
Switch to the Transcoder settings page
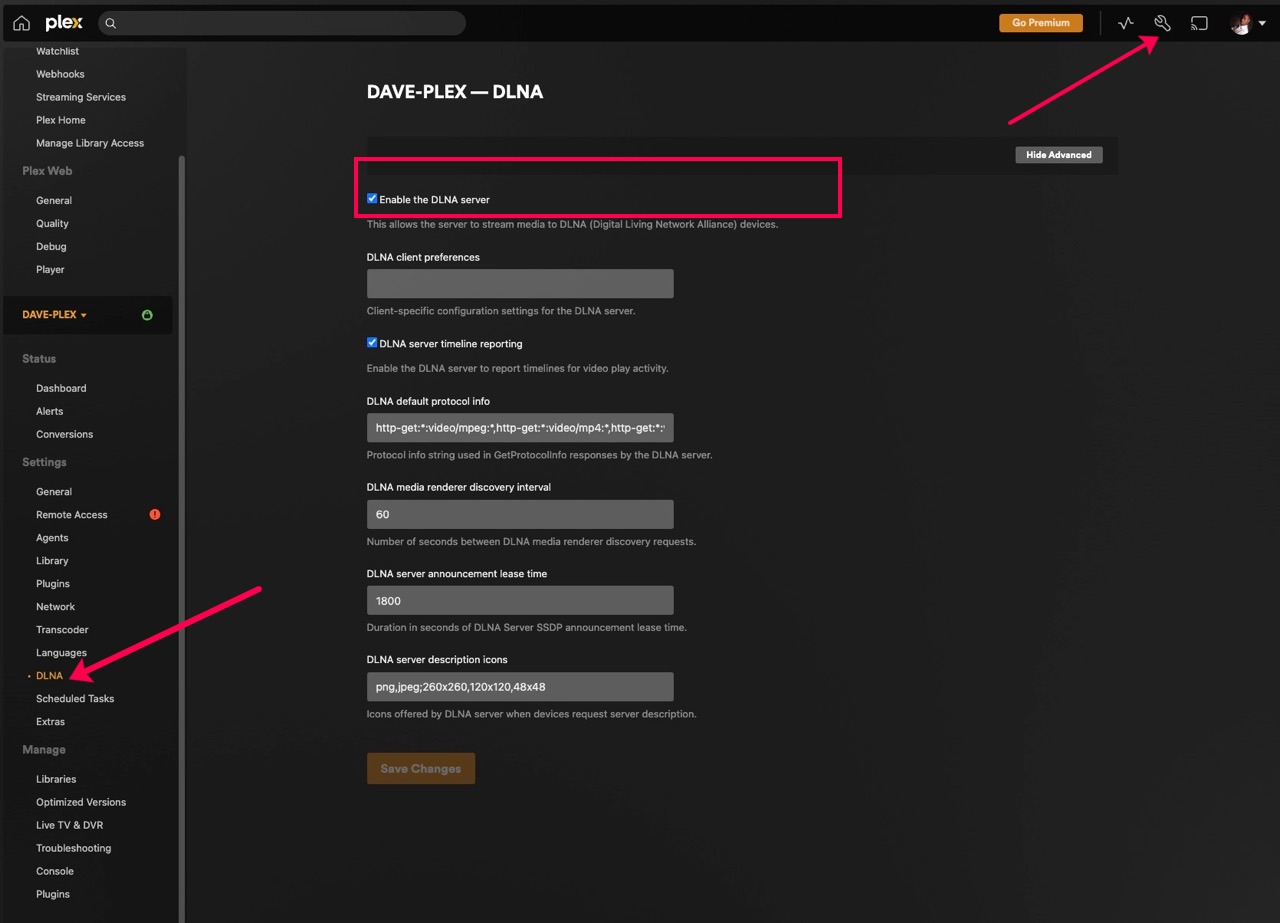[62, 629]
